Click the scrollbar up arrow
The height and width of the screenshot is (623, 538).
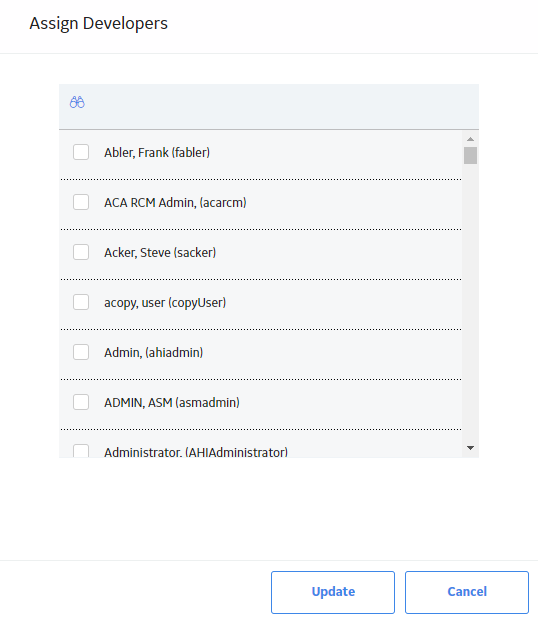pyautogui.click(x=470, y=139)
